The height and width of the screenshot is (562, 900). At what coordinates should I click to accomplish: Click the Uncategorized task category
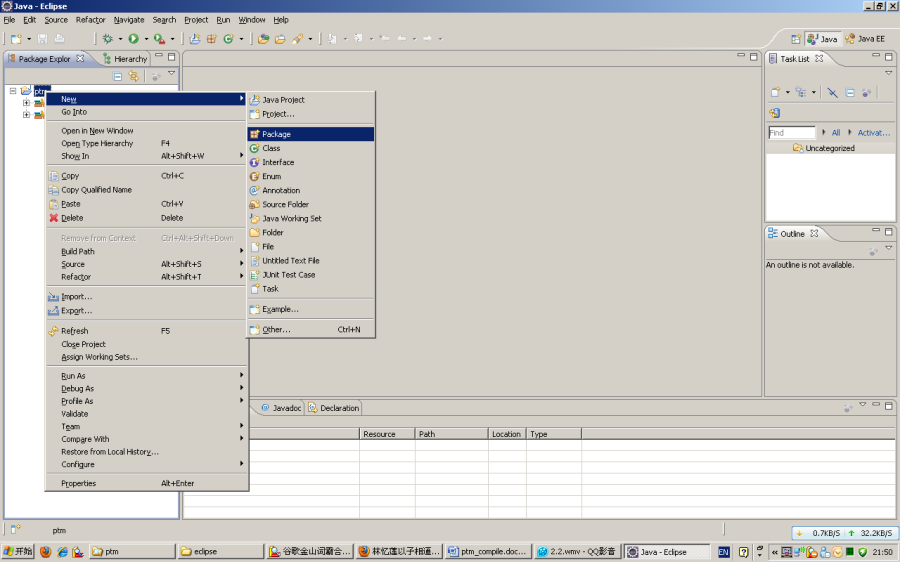click(x=824, y=148)
